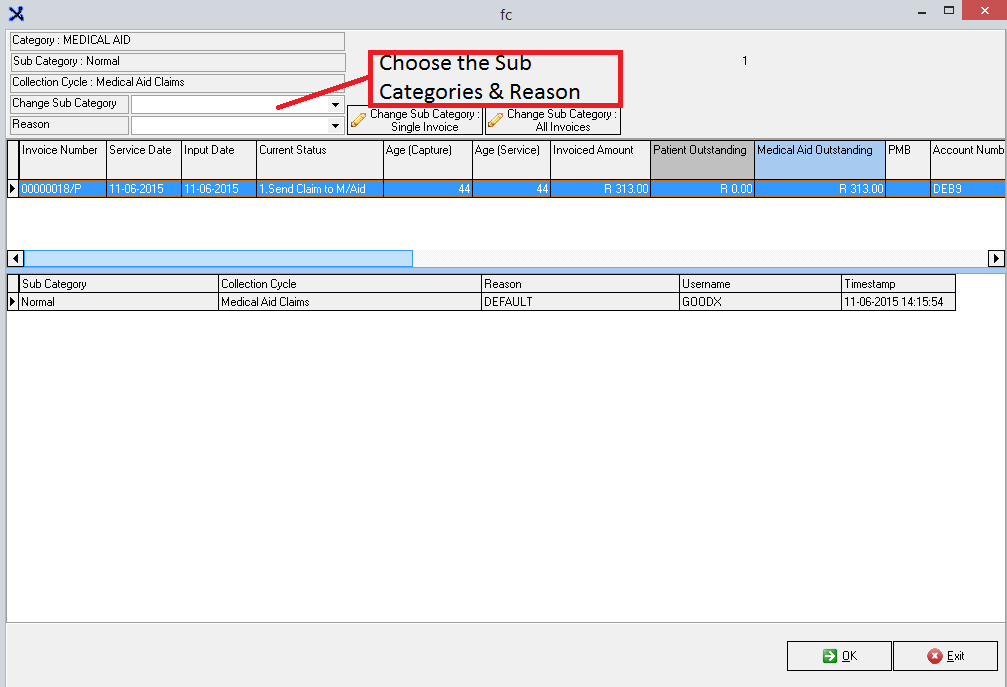Open the Change Sub Category dropdown
The image size is (1007, 687).
pos(336,105)
